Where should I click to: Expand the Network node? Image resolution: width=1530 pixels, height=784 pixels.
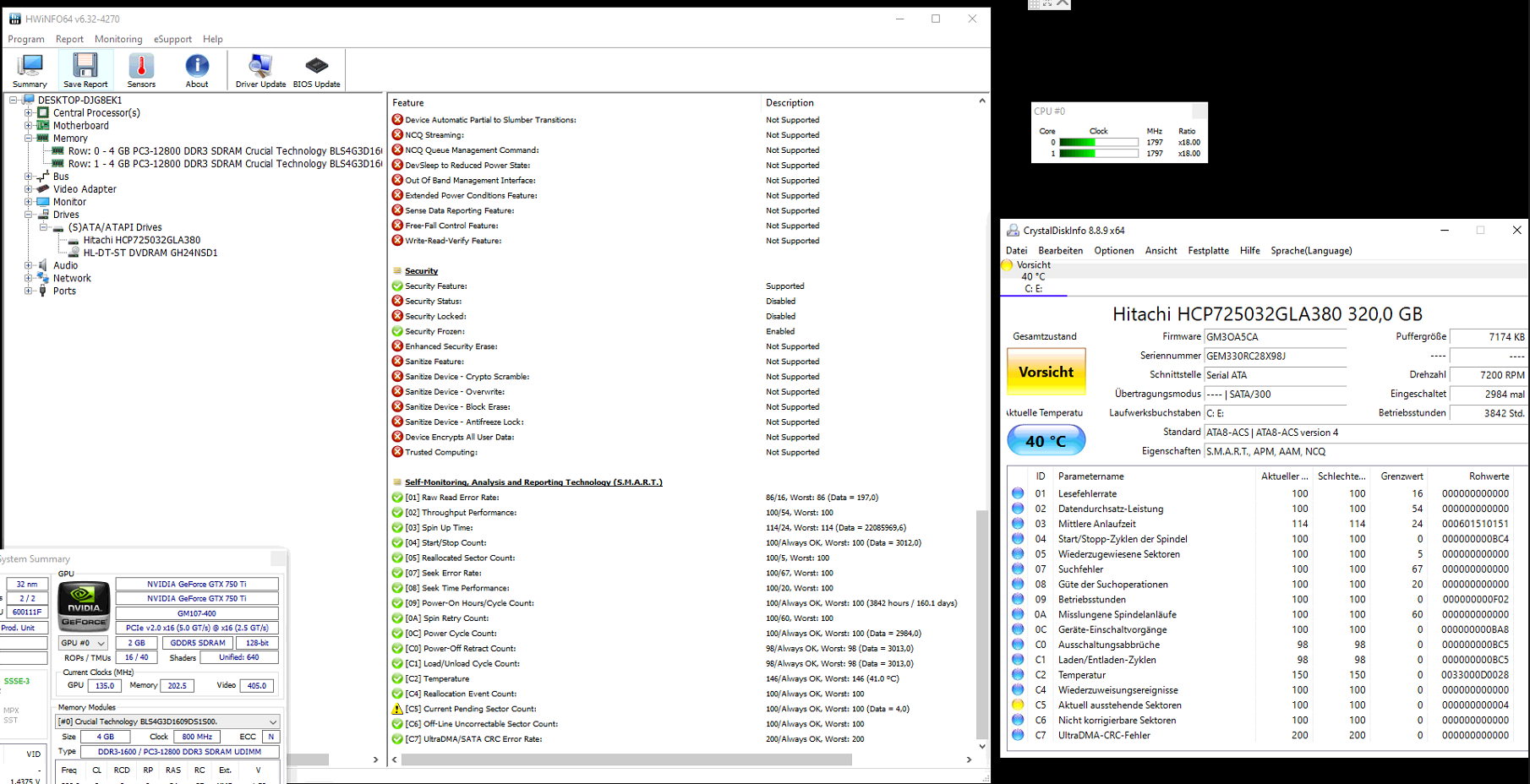coord(28,278)
